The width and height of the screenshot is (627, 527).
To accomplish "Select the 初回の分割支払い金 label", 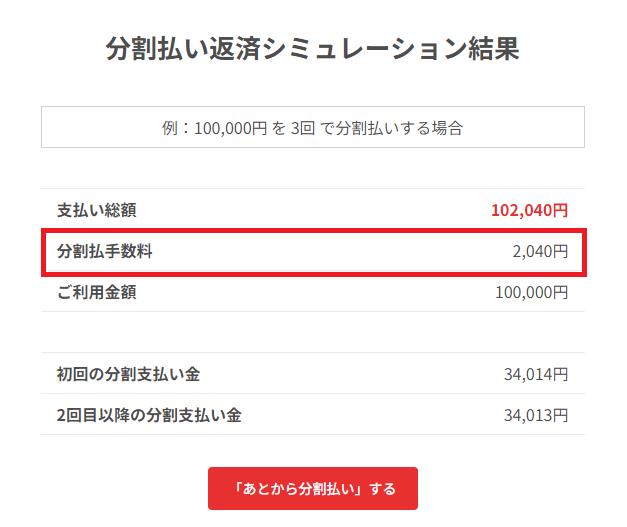I will tap(128, 375).
